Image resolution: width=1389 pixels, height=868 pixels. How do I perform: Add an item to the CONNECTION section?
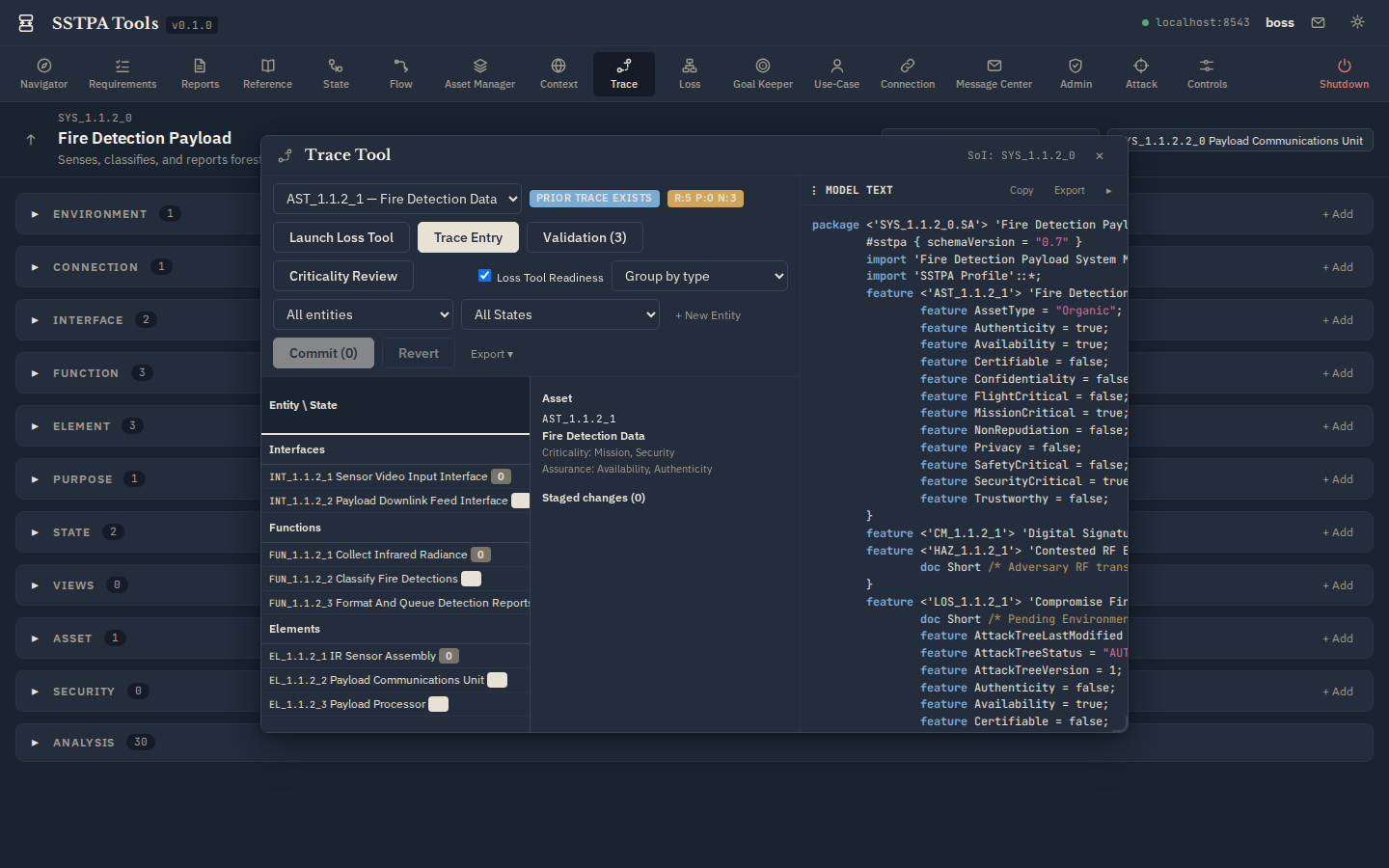(x=1338, y=267)
